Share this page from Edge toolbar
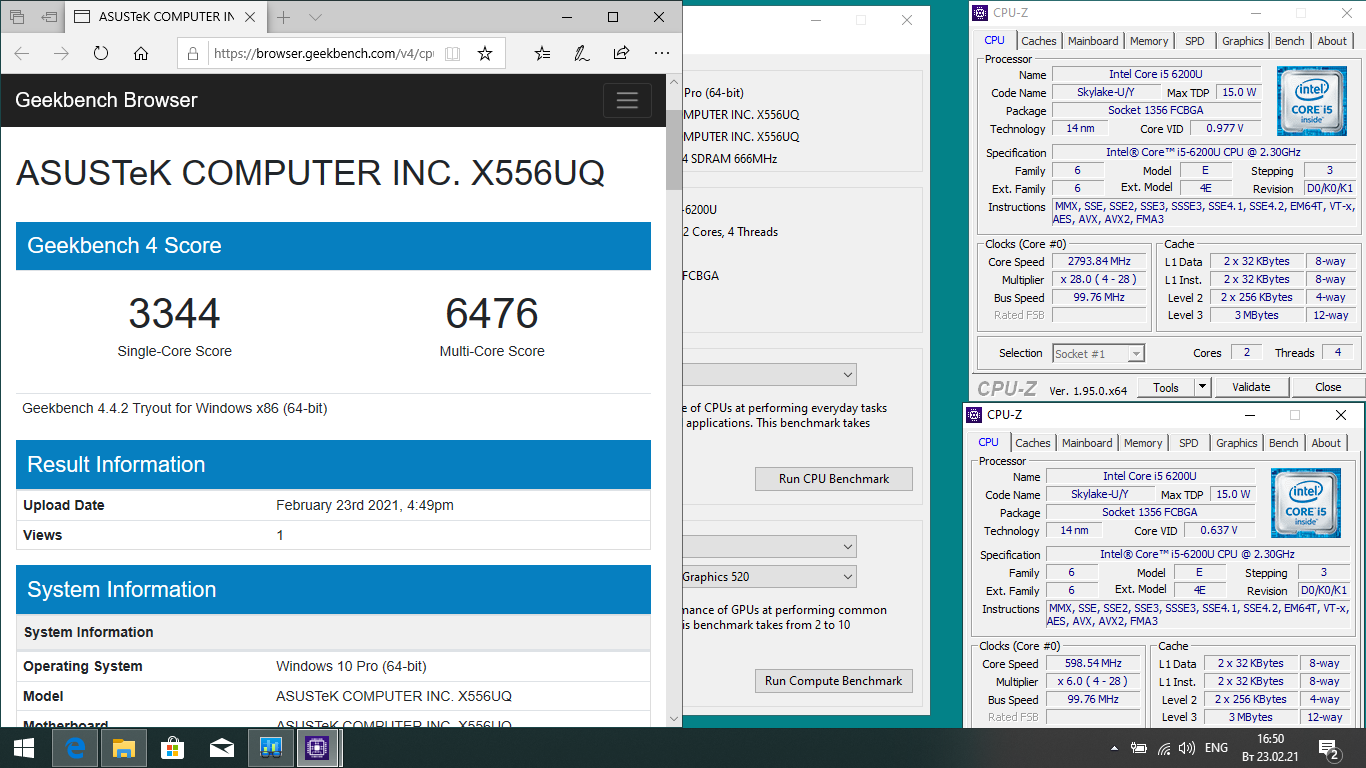 coord(621,53)
